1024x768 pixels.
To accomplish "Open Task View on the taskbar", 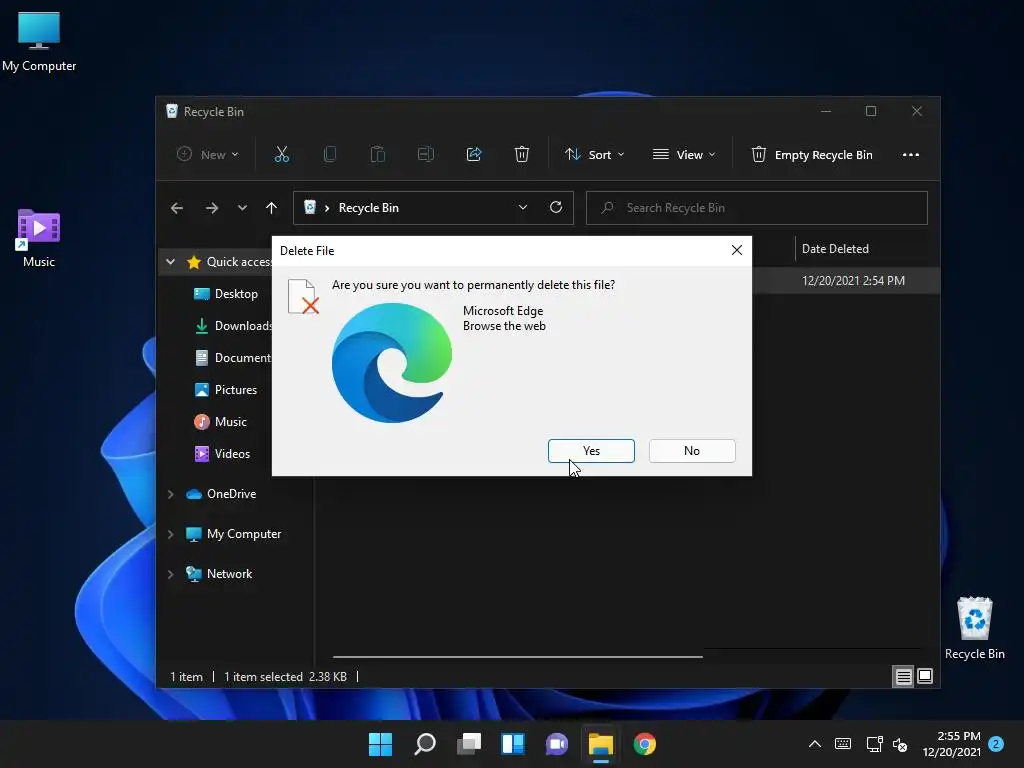I will 469,744.
